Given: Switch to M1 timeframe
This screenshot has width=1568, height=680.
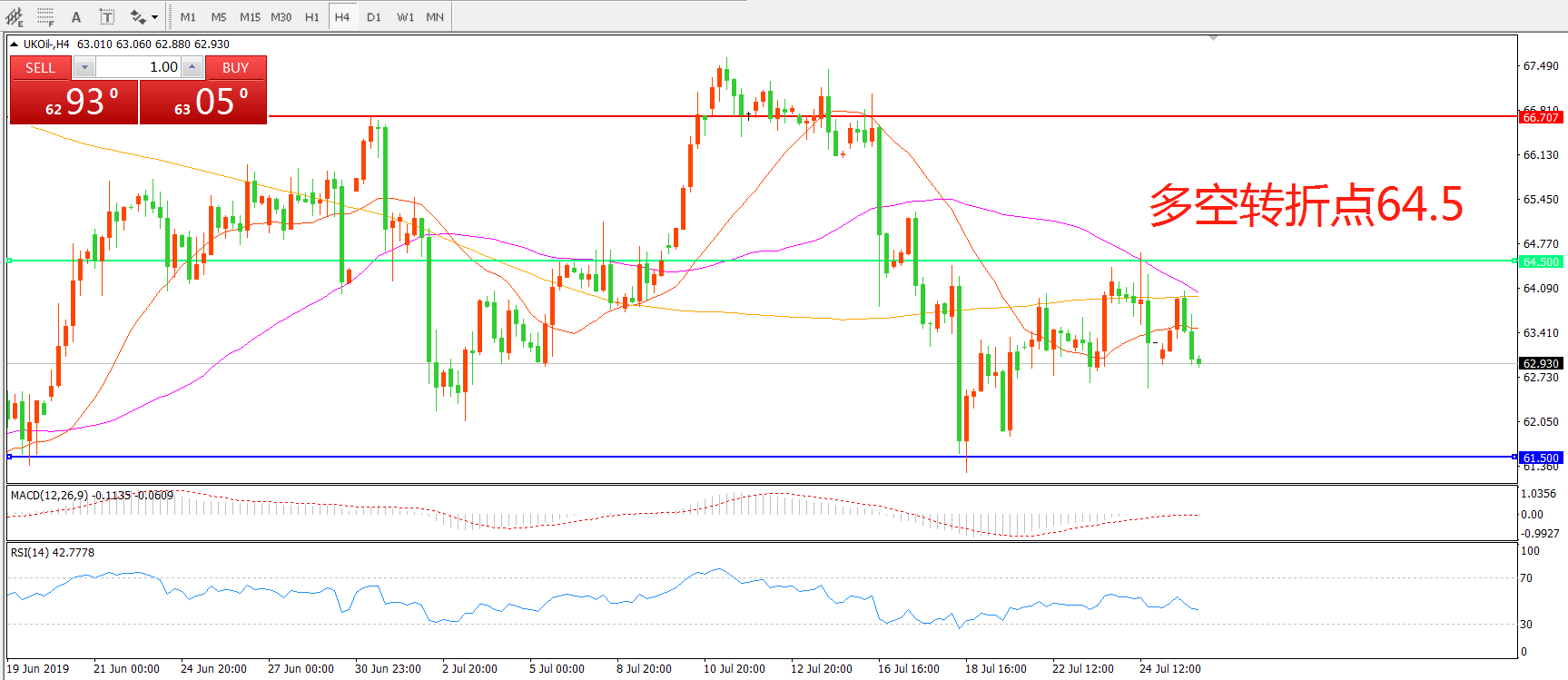Looking at the screenshot, I should coord(188,16).
